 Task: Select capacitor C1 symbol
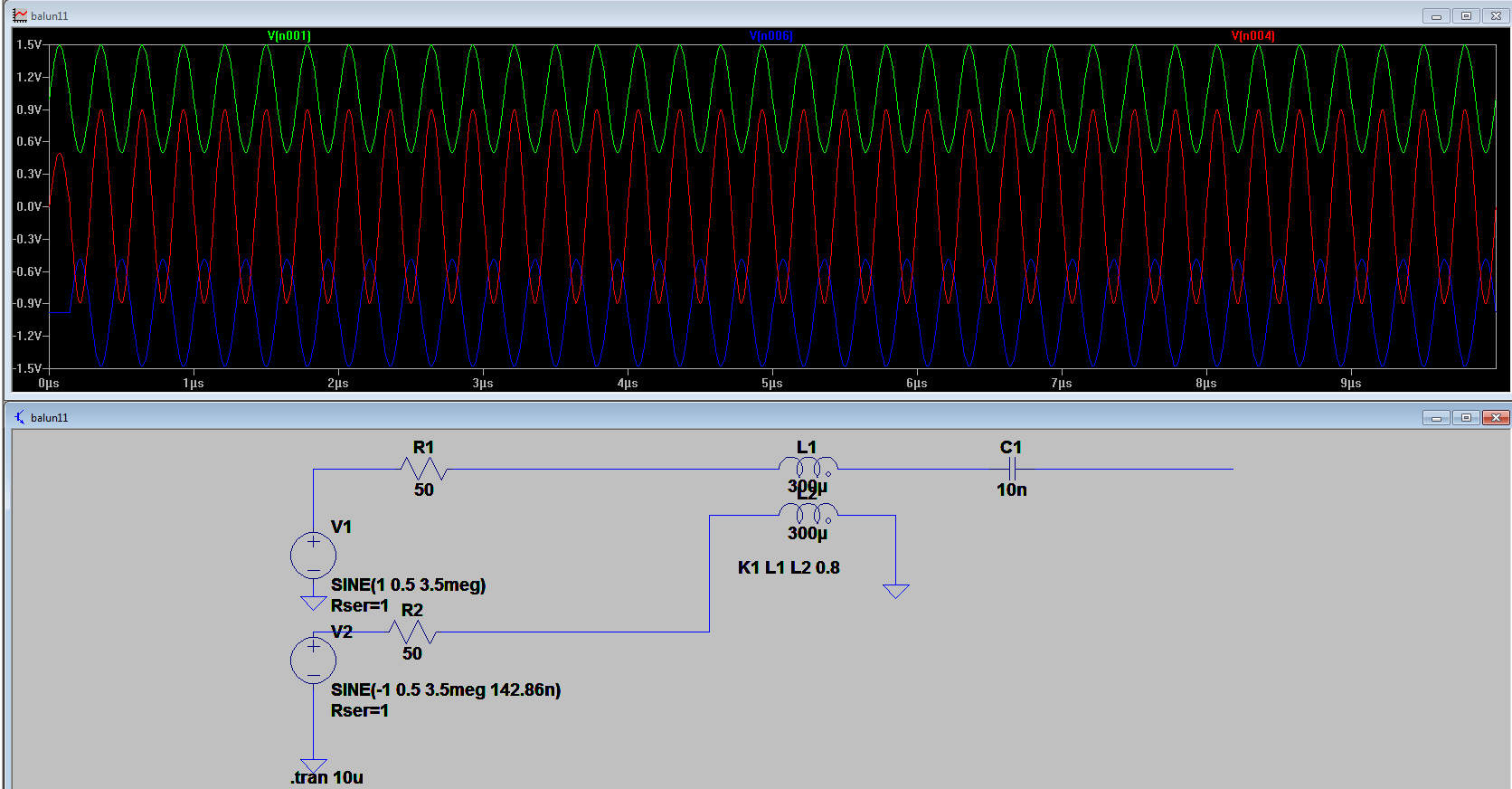point(1013,469)
